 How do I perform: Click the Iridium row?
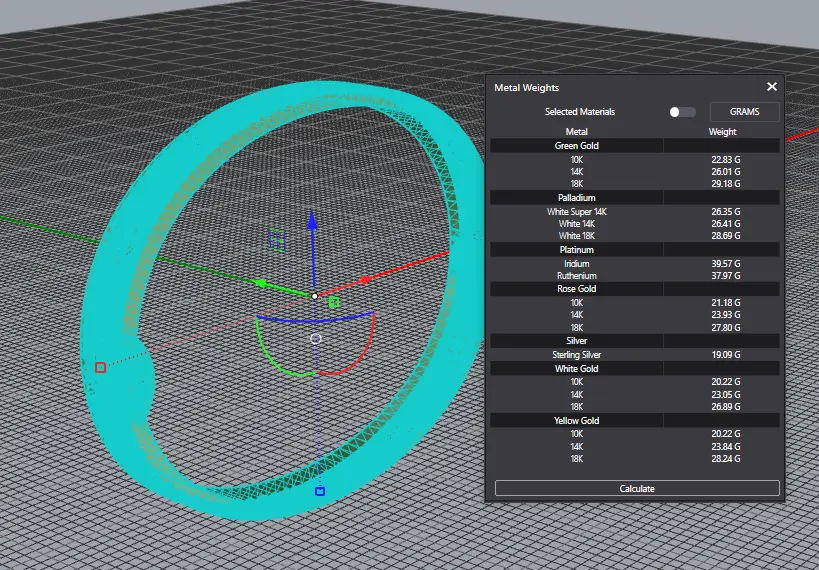click(635, 264)
